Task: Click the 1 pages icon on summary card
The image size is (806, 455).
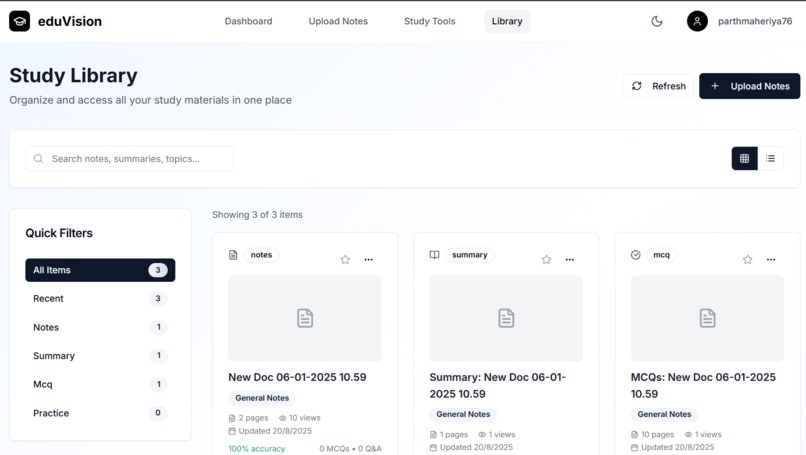Action: (433, 434)
